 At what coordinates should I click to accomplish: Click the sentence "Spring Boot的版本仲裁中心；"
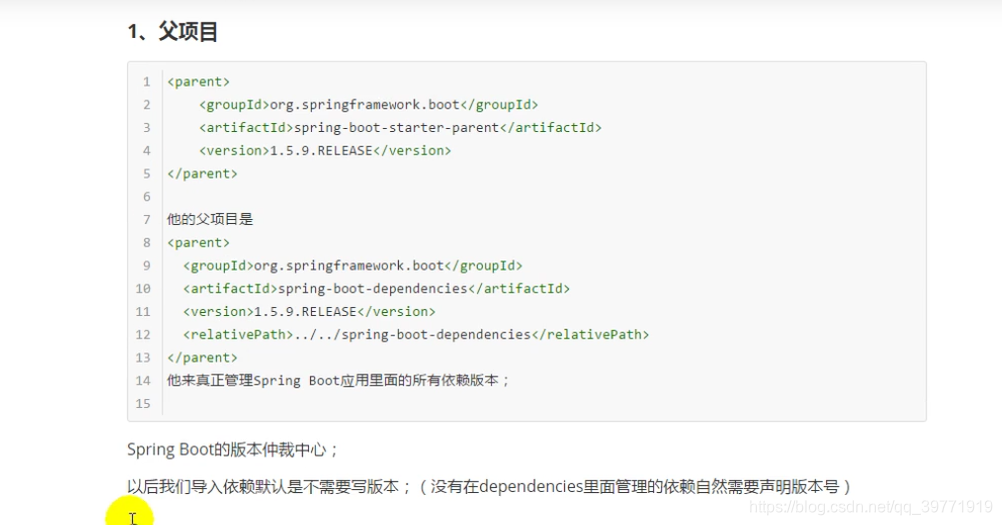click(x=233, y=450)
